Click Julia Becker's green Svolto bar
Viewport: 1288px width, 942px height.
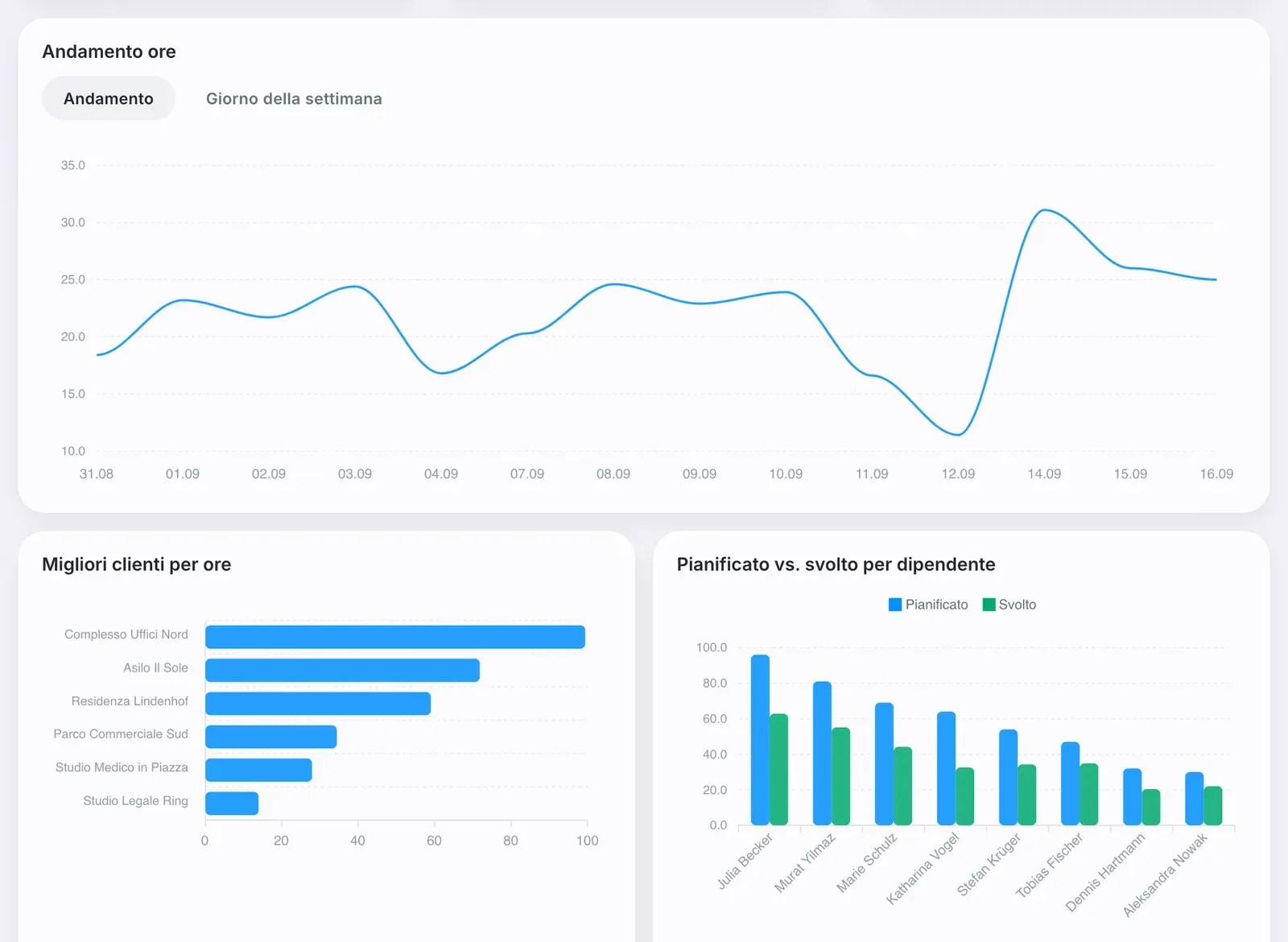coord(778,770)
